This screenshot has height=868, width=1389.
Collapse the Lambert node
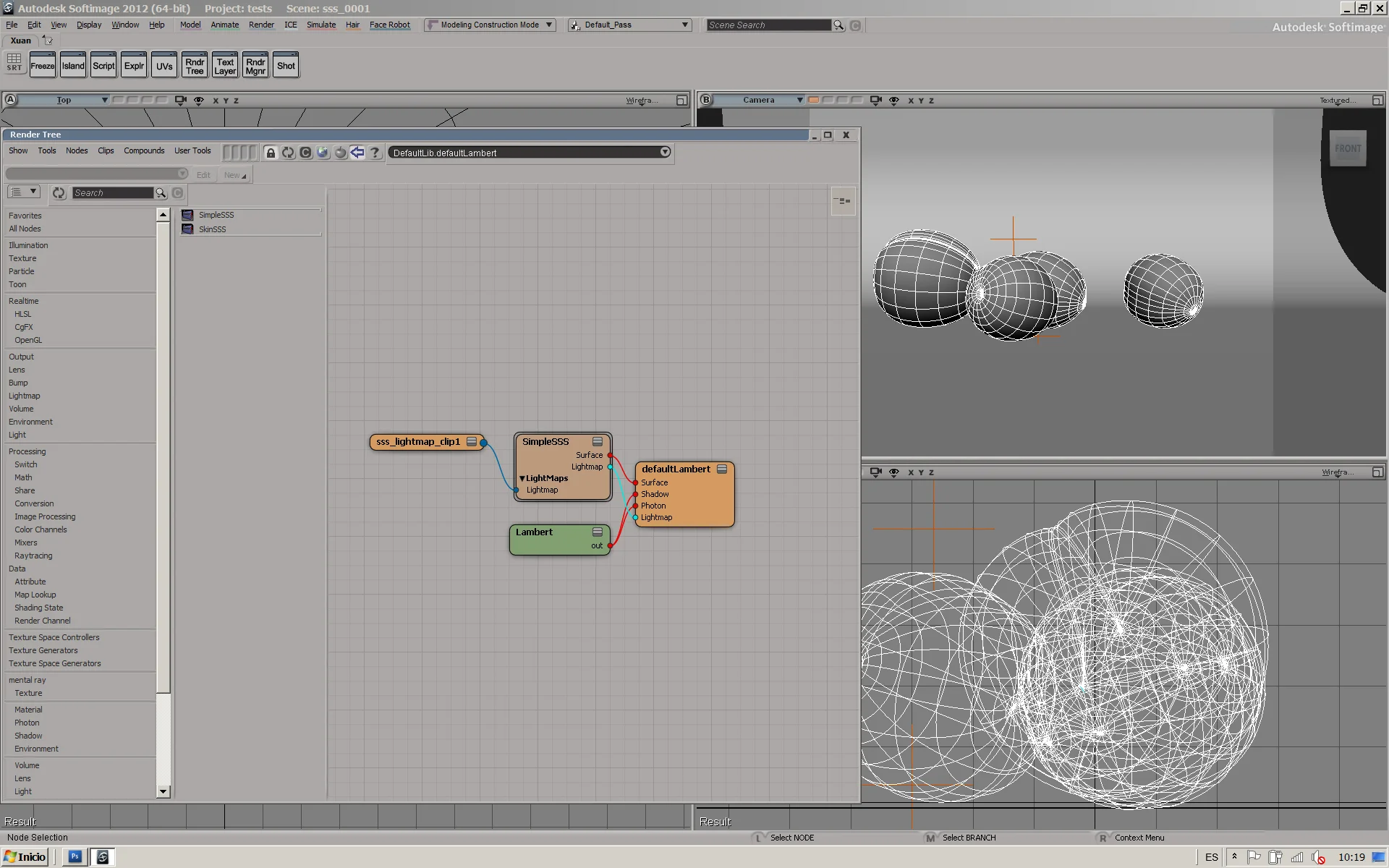tap(598, 532)
